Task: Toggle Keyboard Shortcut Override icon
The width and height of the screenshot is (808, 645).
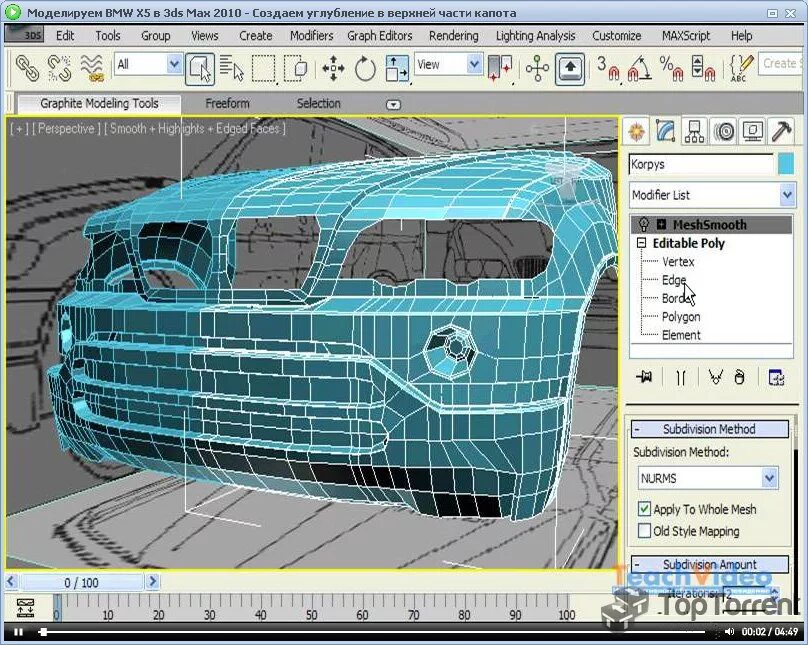Action: (x=570, y=68)
